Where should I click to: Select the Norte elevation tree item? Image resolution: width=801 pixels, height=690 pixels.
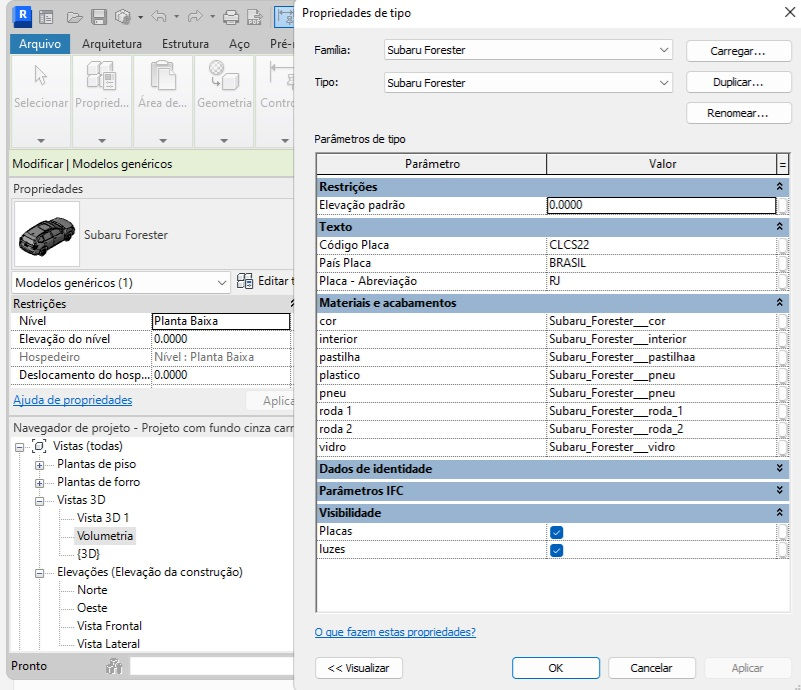point(92,590)
